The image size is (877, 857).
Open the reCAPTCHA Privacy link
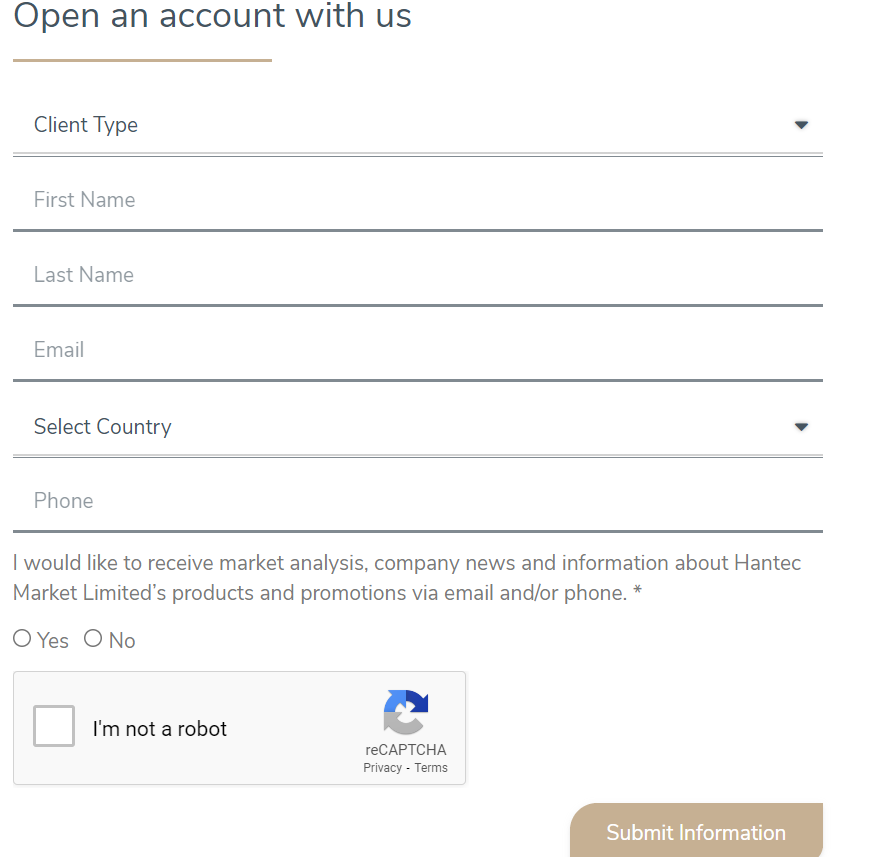click(x=383, y=767)
